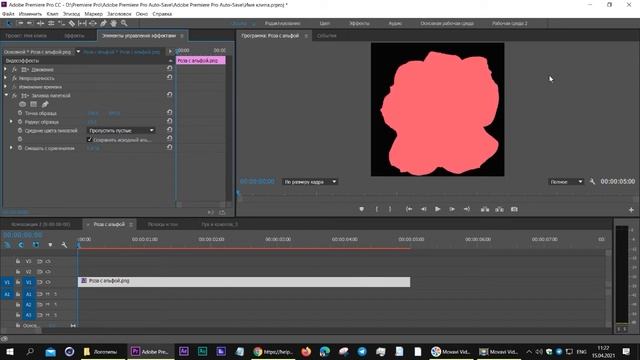Toggle stopwatch animation for Радиус образца
The image size is (640, 360).
[x=20, y=122]
